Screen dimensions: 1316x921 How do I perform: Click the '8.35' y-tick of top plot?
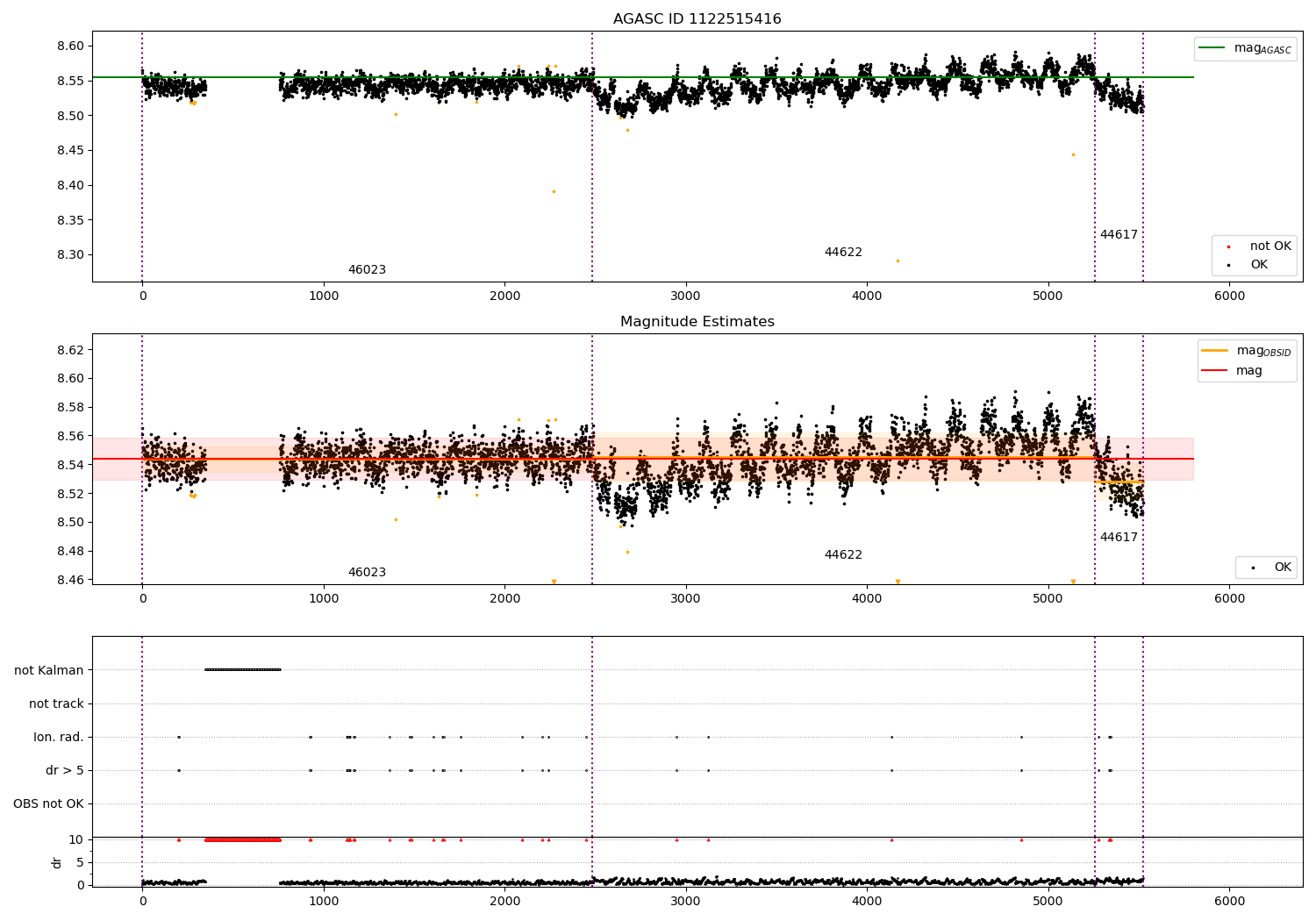70,220
